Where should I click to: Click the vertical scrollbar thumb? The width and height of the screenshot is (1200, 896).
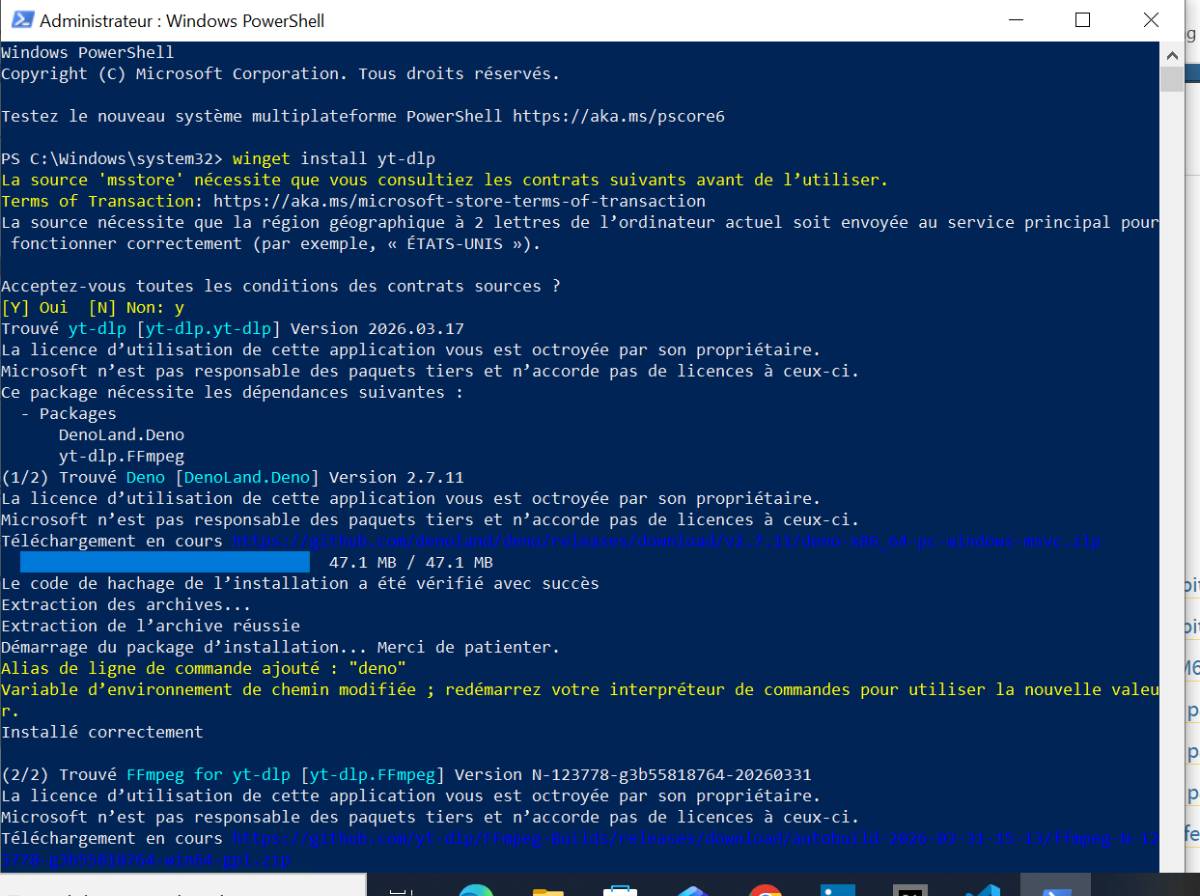pyautogui.click(x=1172, y=78)
